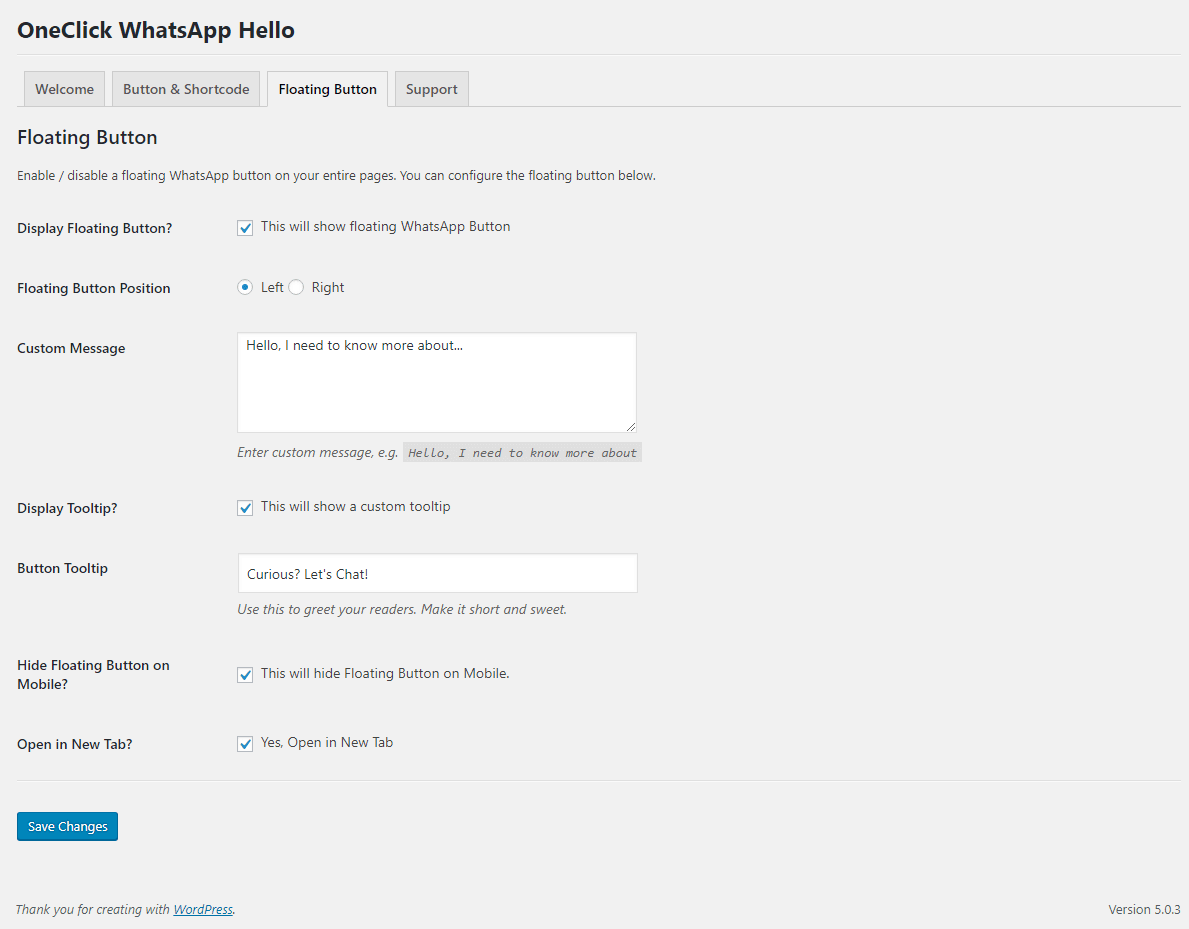This screenshot has height=929, width=1189.
Task: Click the 'Display Floating Button?' row label
Action: coord(95,228)
